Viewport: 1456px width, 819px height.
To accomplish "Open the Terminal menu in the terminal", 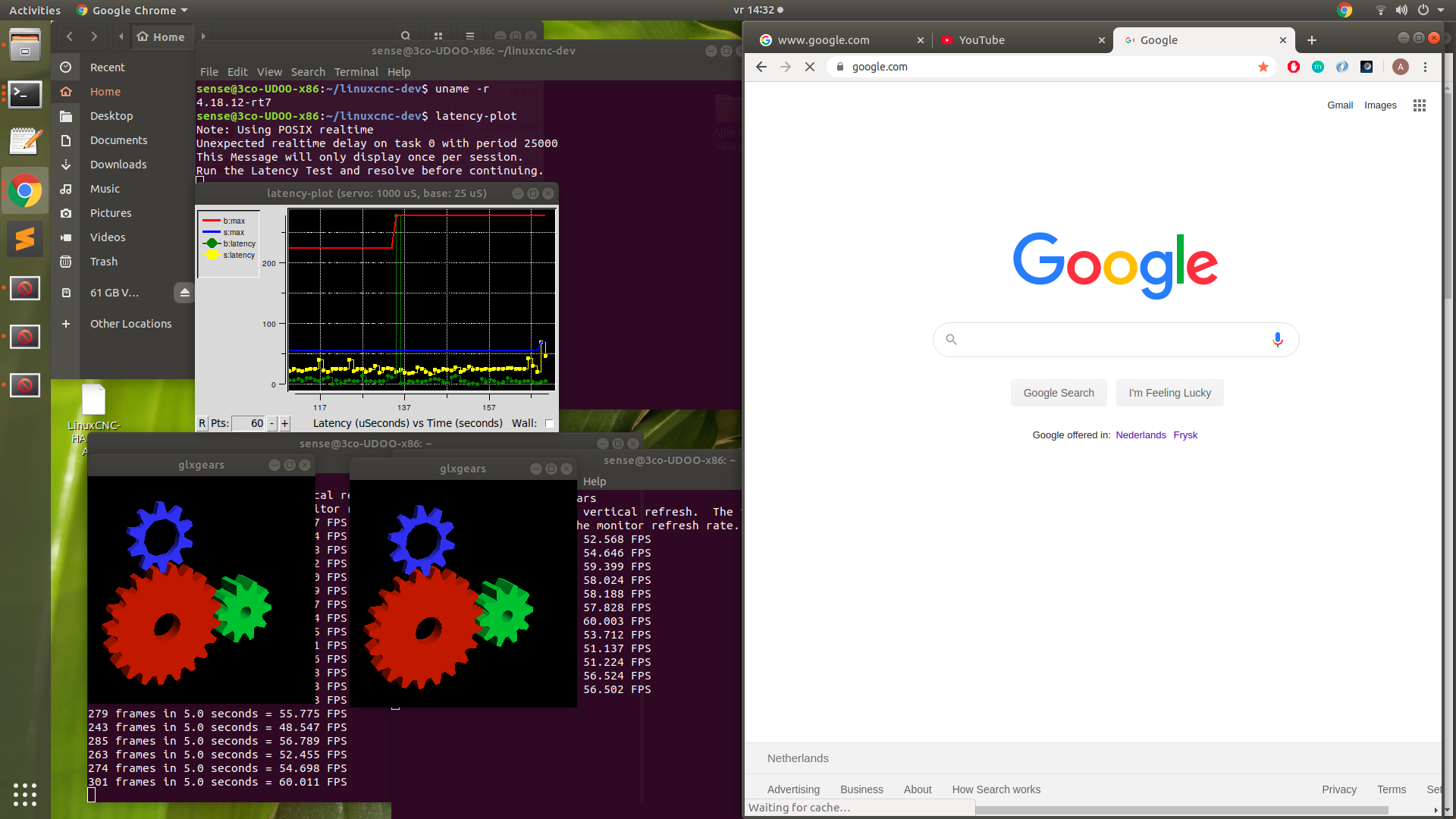I will click(x=356, y=72).
